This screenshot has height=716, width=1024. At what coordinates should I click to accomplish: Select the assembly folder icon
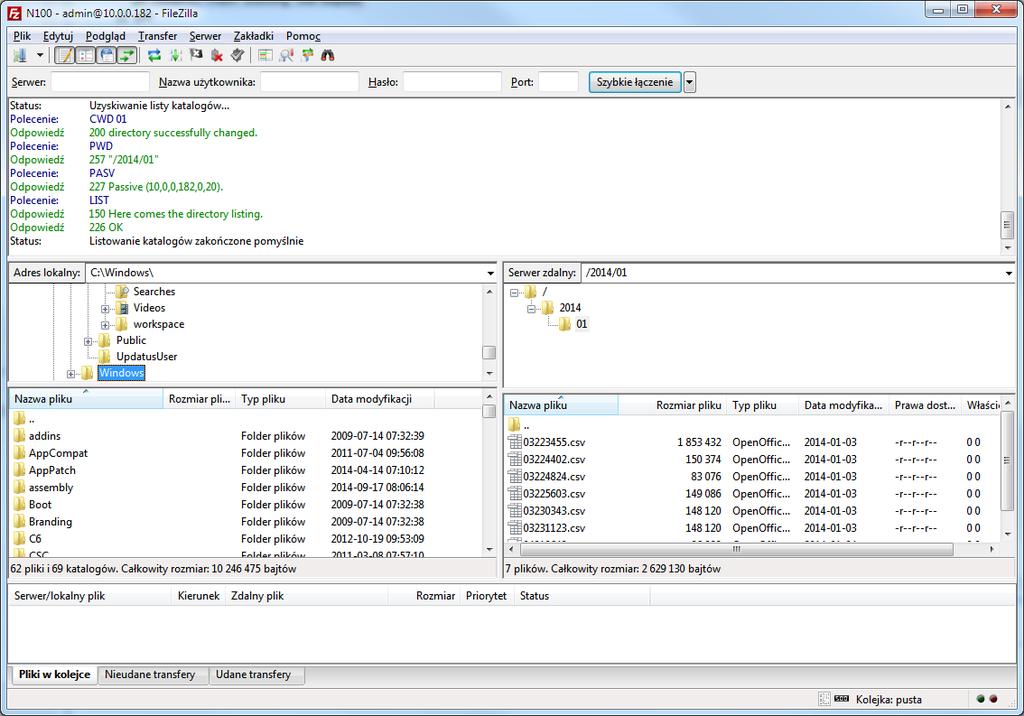pyautogui.click(x=20, y=487)
